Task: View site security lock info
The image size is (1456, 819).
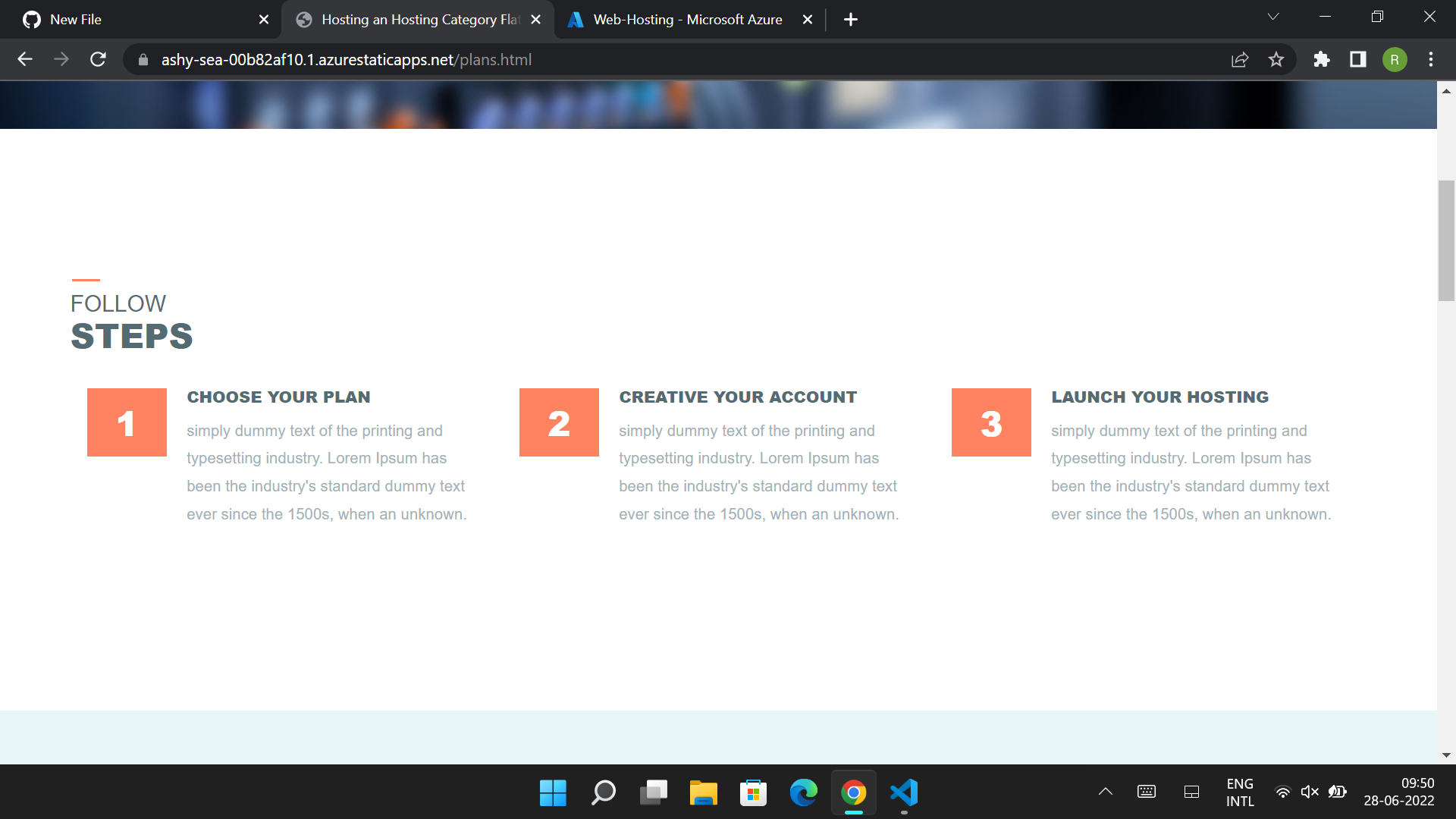Action: click(x=143, y=59)
